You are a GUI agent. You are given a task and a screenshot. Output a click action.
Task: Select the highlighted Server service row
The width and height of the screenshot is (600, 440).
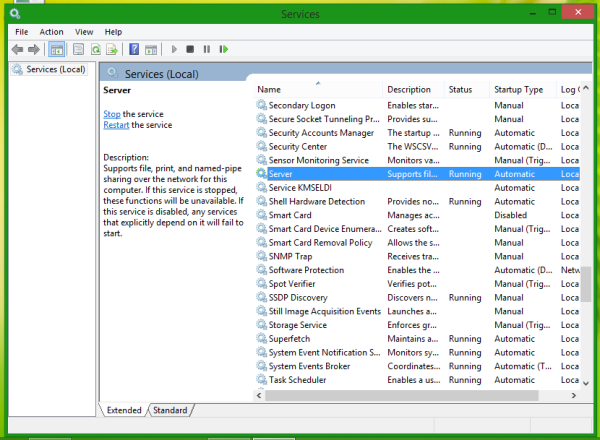coord(417,174)
